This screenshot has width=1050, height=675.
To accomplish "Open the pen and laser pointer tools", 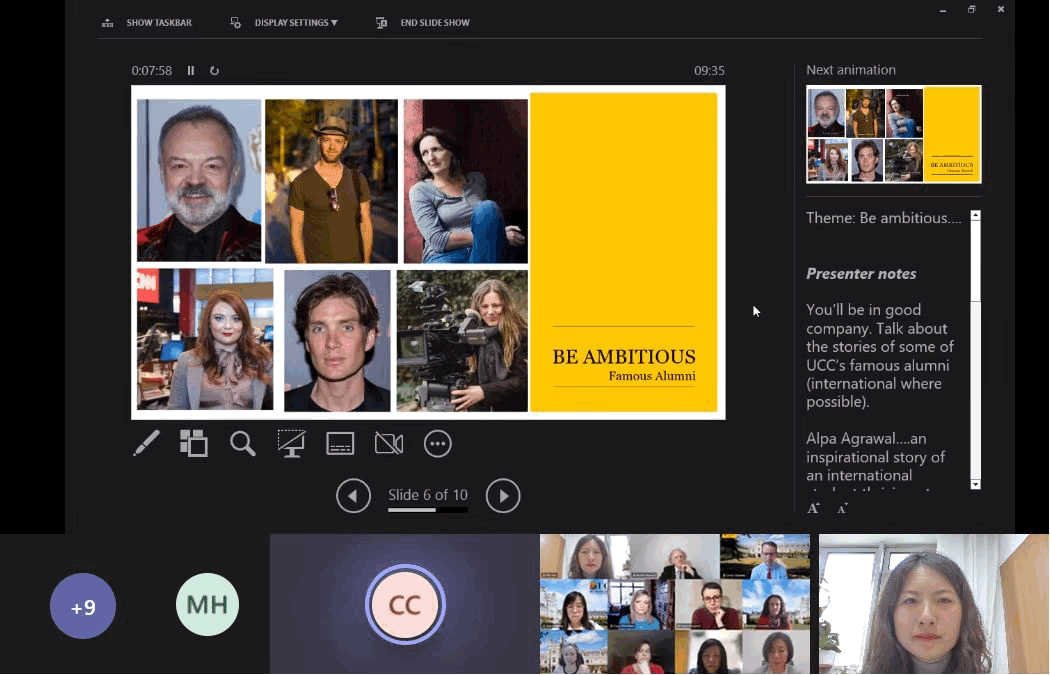I will pos(146,444).
